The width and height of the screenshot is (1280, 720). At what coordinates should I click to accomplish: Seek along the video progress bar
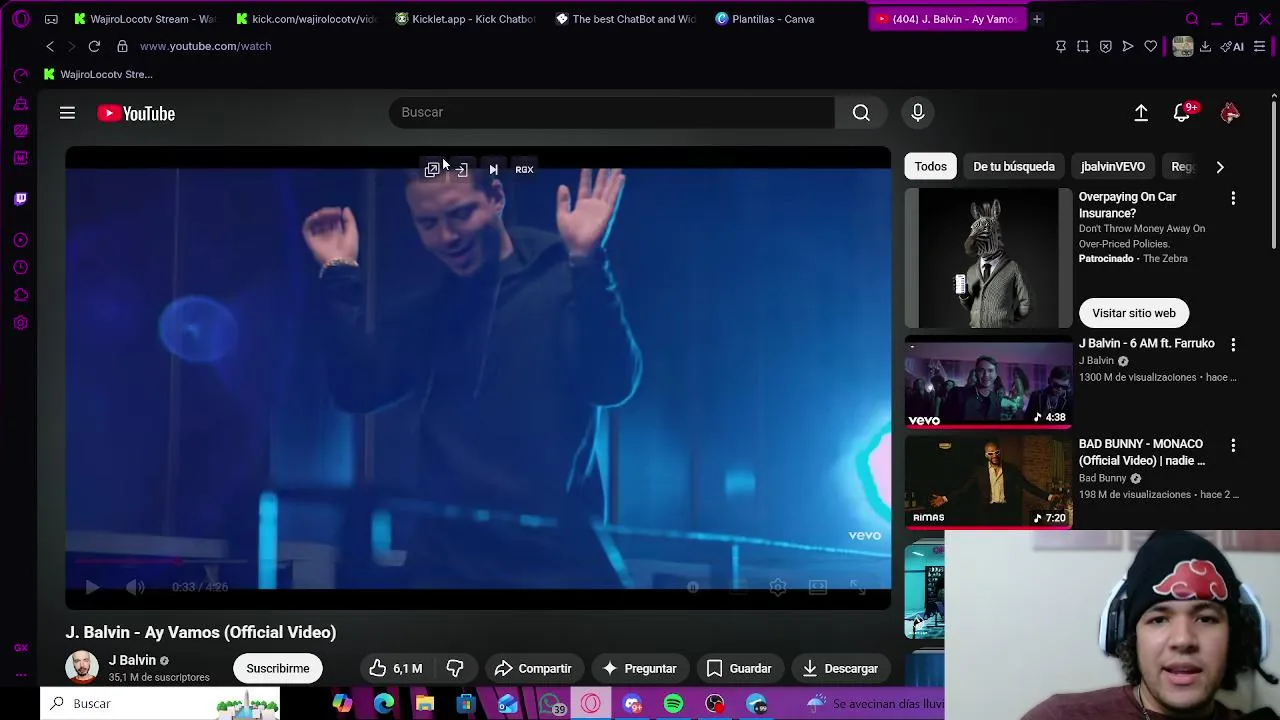(478, 563)
